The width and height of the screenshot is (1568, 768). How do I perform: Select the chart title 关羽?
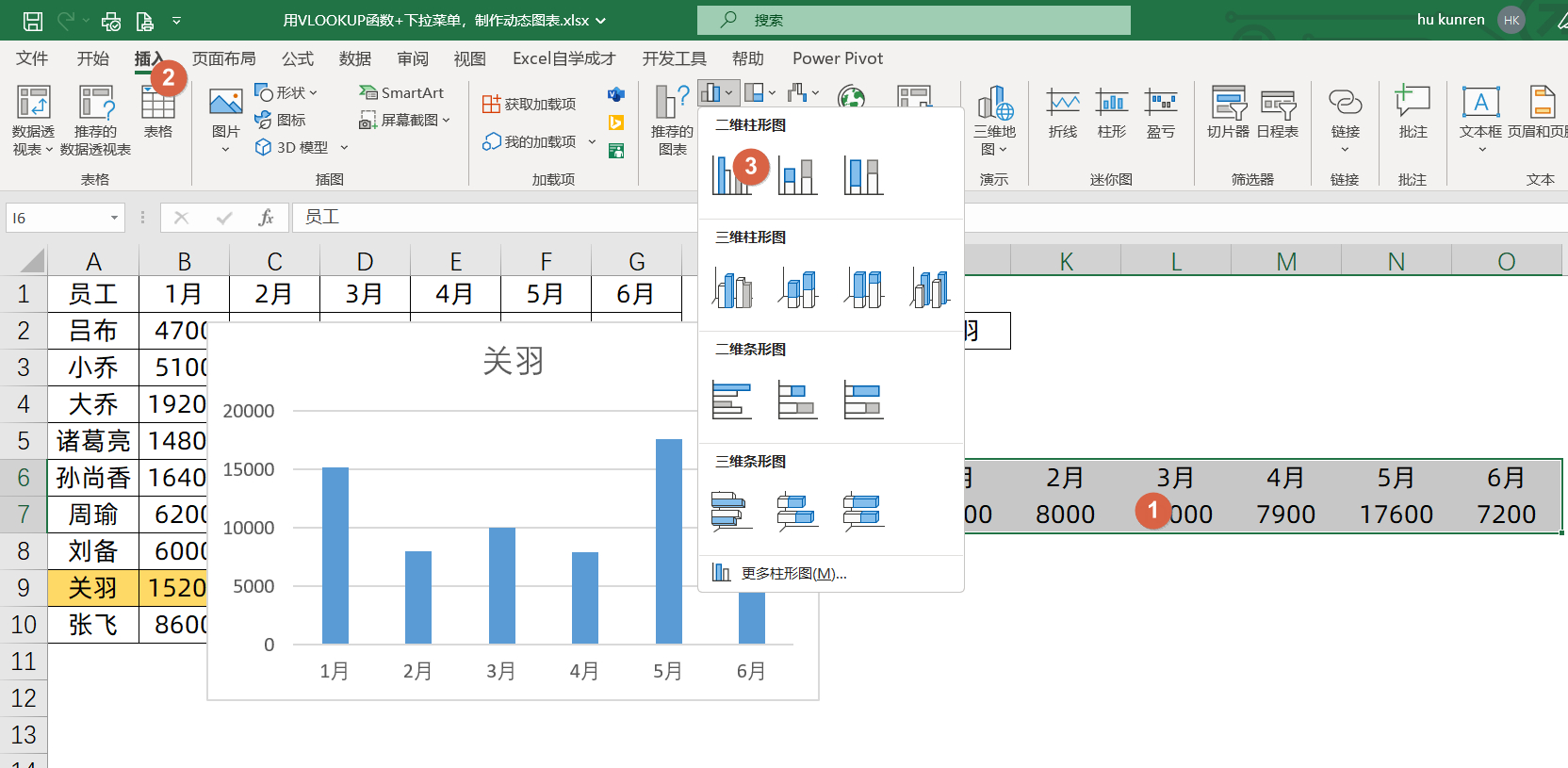tap(513, 360)
